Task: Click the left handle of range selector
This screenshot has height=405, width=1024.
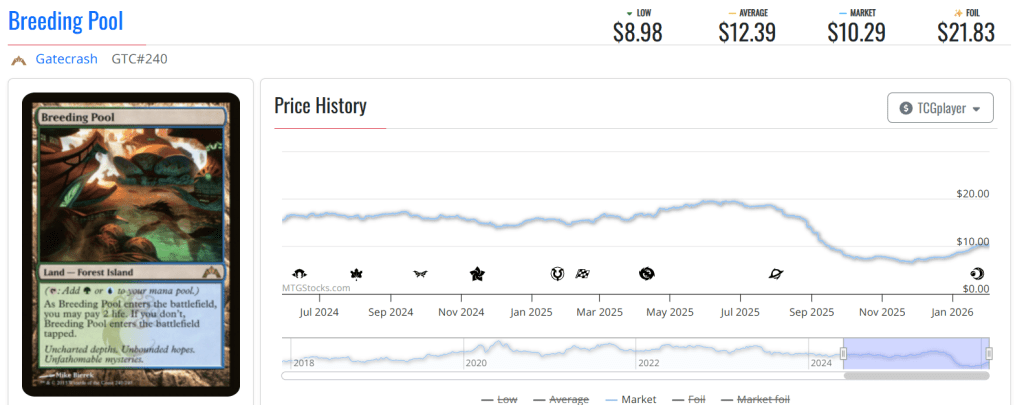Action: pyautogui.click(x=843, y=353)
